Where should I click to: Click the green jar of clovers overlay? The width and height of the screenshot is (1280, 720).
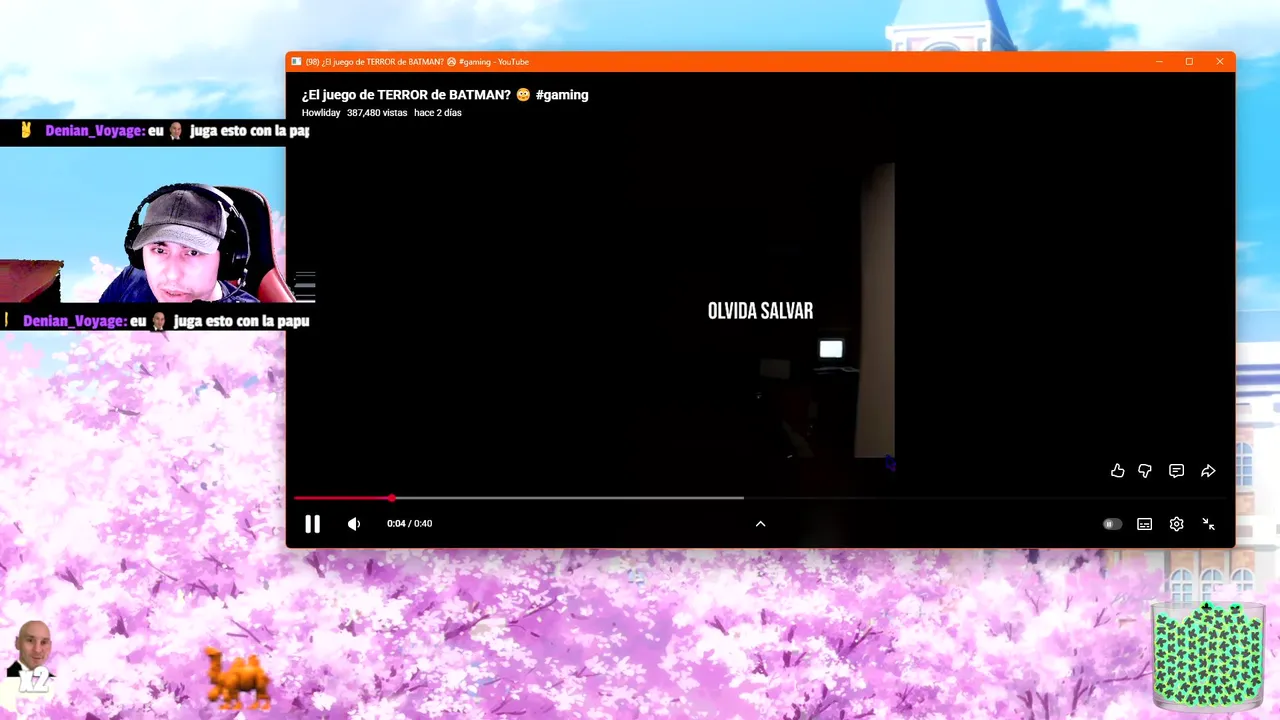click(1208, 654)
